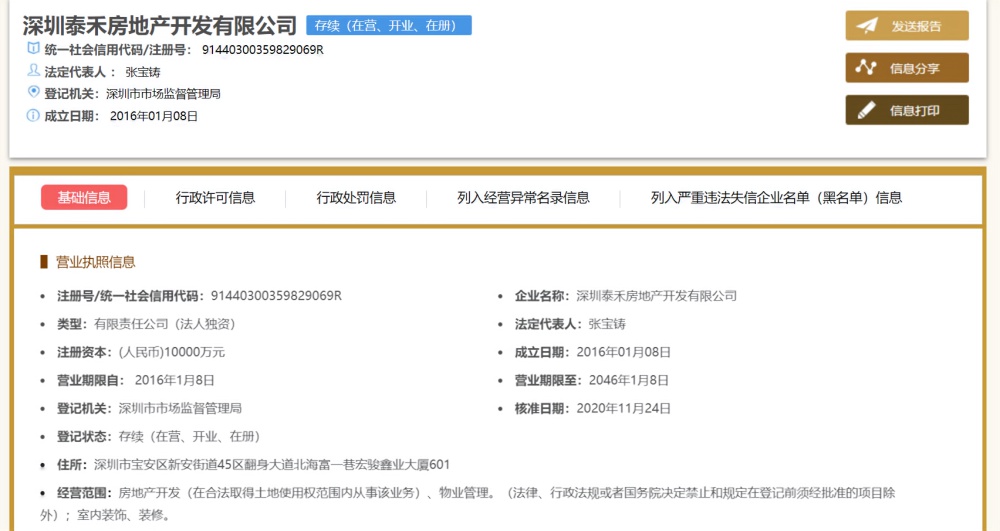Click company type 有限责任公司(法人独资)
The image size is (1000, 531).
[x=165, y=324]
